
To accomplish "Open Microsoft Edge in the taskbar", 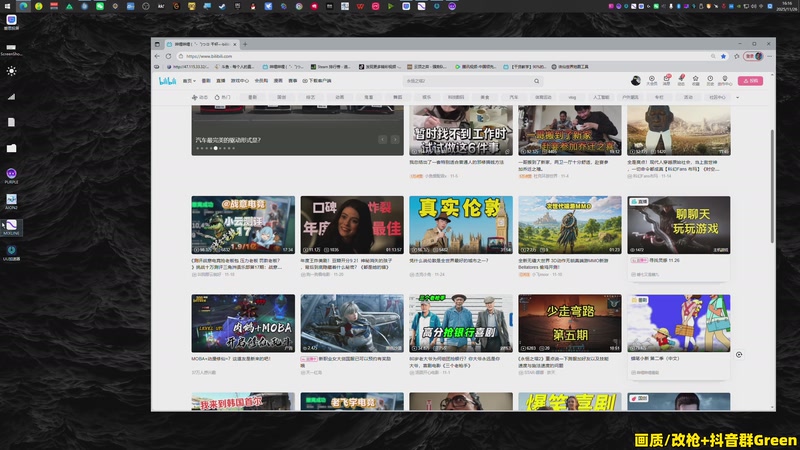I will (x=23, y=6).
